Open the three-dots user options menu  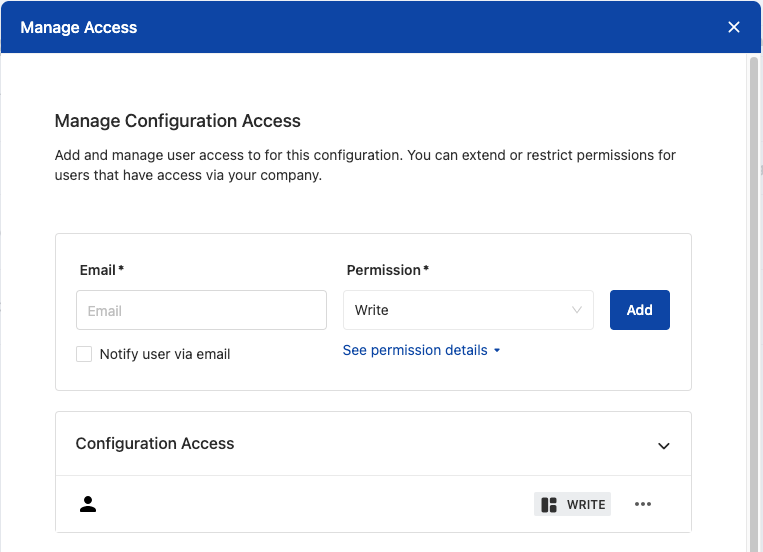pyautogui.click(x=643, y=504)
